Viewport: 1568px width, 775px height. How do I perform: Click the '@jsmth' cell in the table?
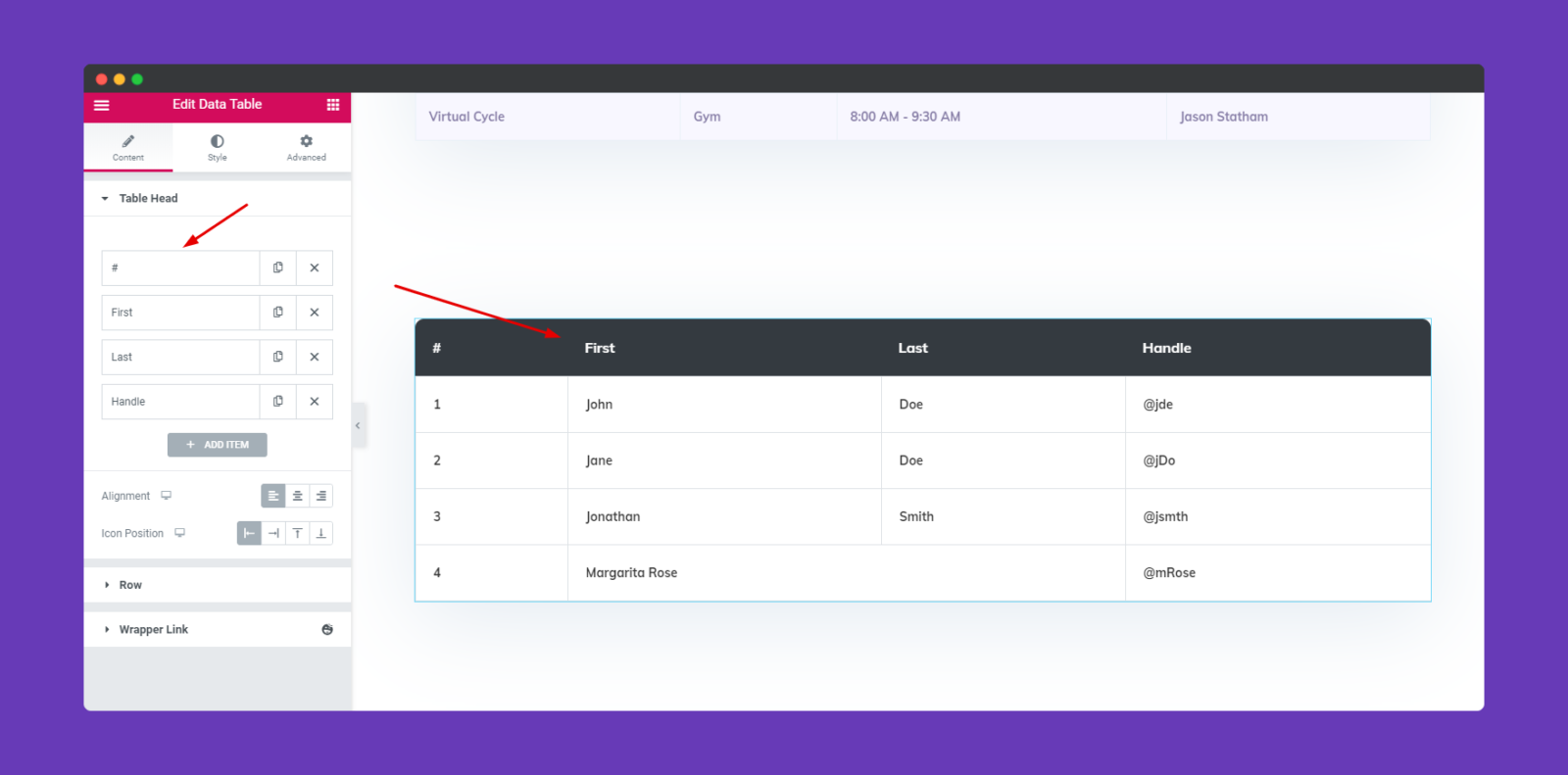[1165, 516]
